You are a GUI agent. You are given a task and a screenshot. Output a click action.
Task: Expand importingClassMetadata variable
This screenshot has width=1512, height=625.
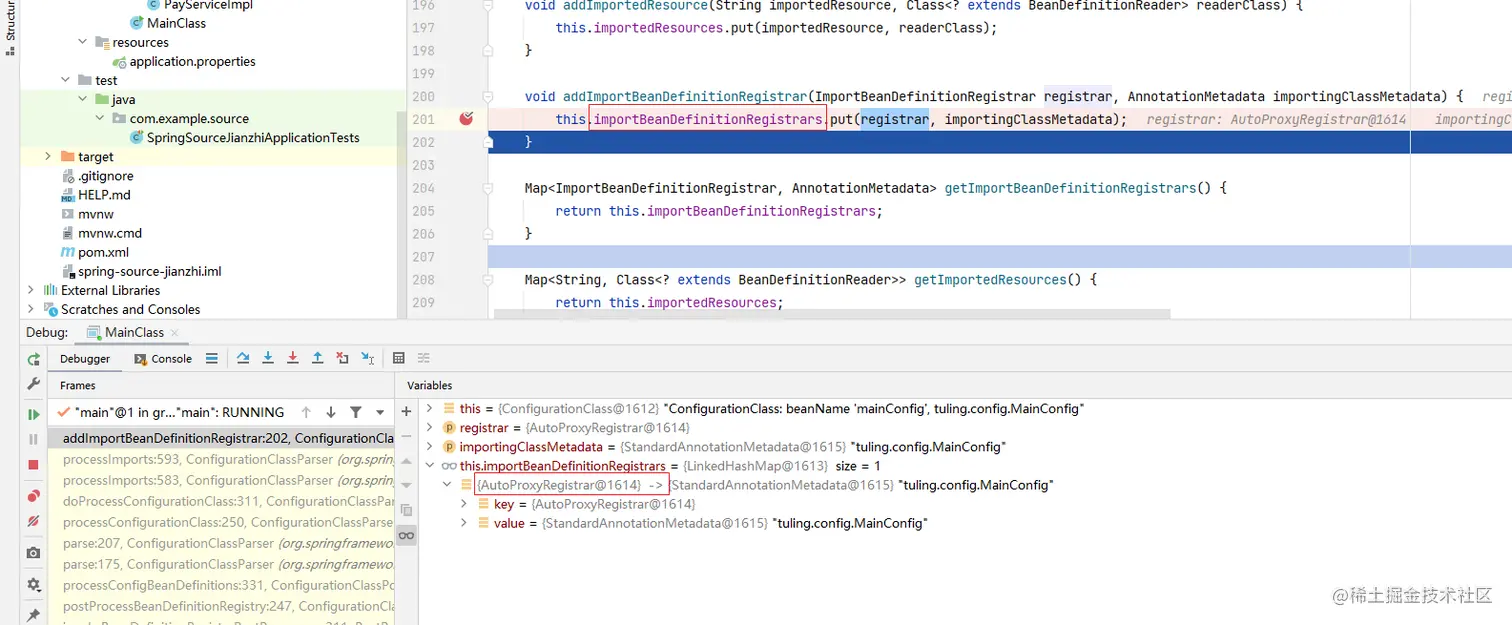pyautogui.click(x=430, y=447)
